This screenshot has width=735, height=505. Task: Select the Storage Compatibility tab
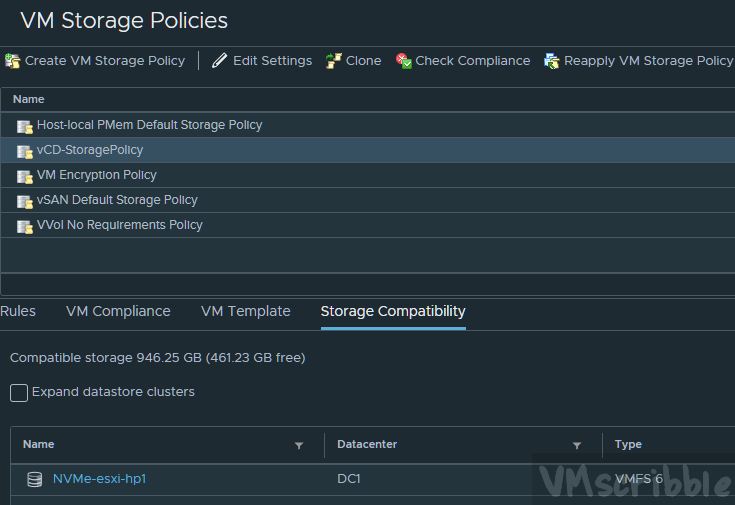pyautogui.click(x=392, y=311)
